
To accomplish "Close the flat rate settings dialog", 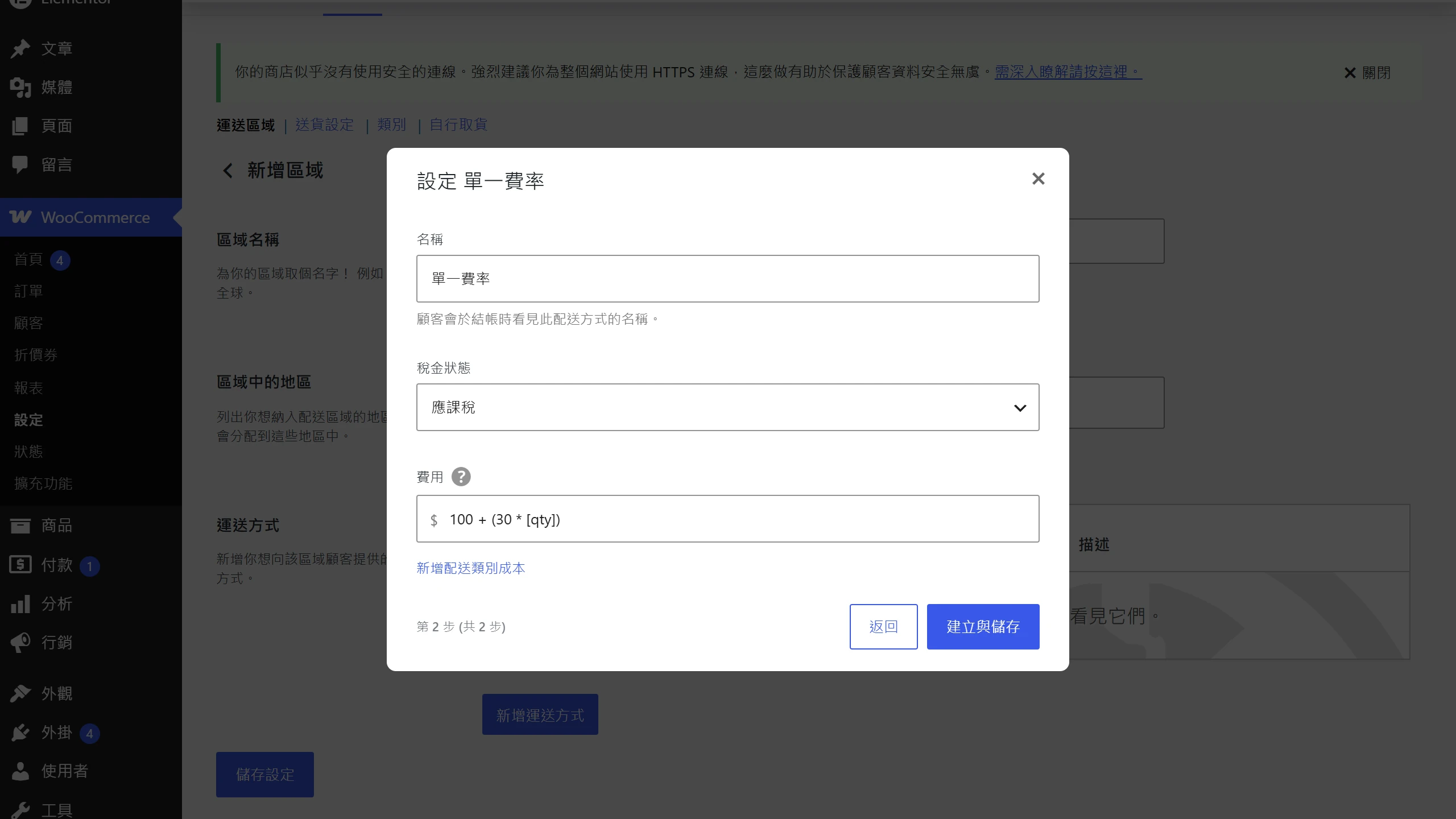I will (1038, 179).
